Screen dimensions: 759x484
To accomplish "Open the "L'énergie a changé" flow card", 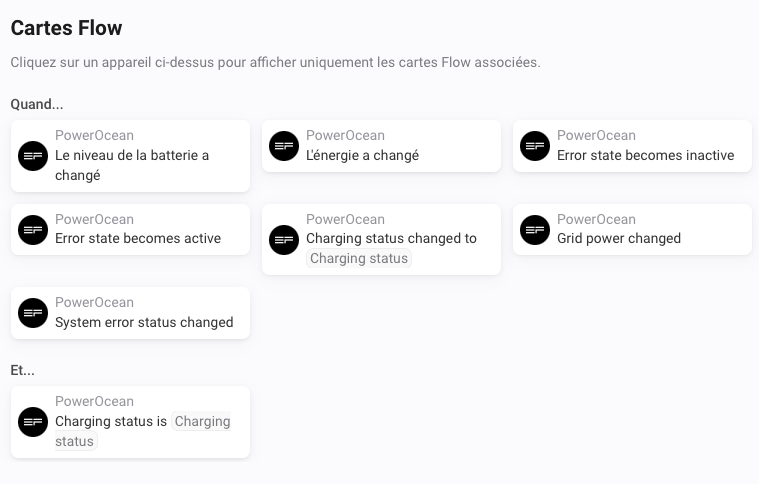I will coord(362,155).
